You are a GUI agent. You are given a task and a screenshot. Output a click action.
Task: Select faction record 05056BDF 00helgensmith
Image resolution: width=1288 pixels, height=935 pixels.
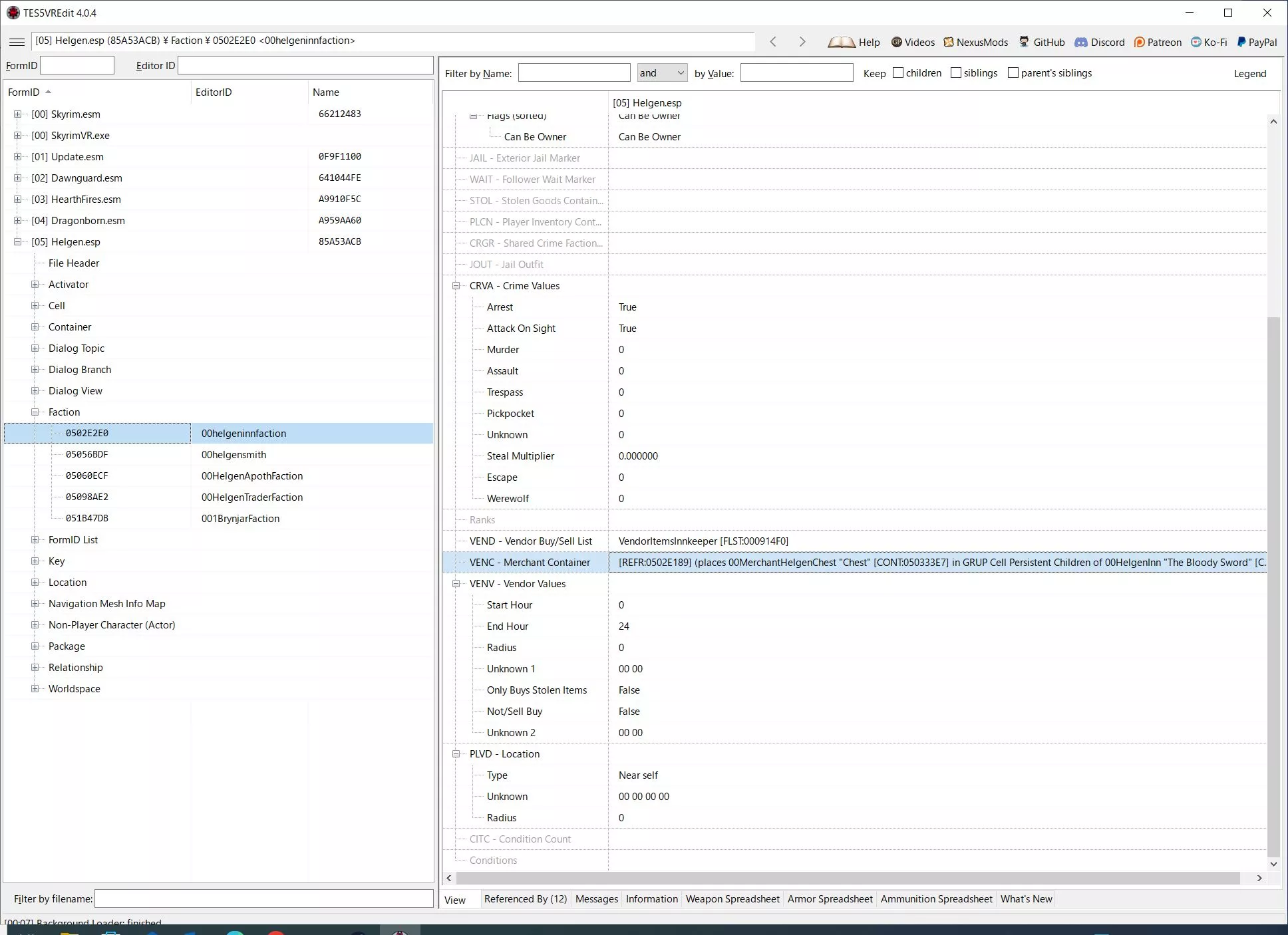coord(218,454)
